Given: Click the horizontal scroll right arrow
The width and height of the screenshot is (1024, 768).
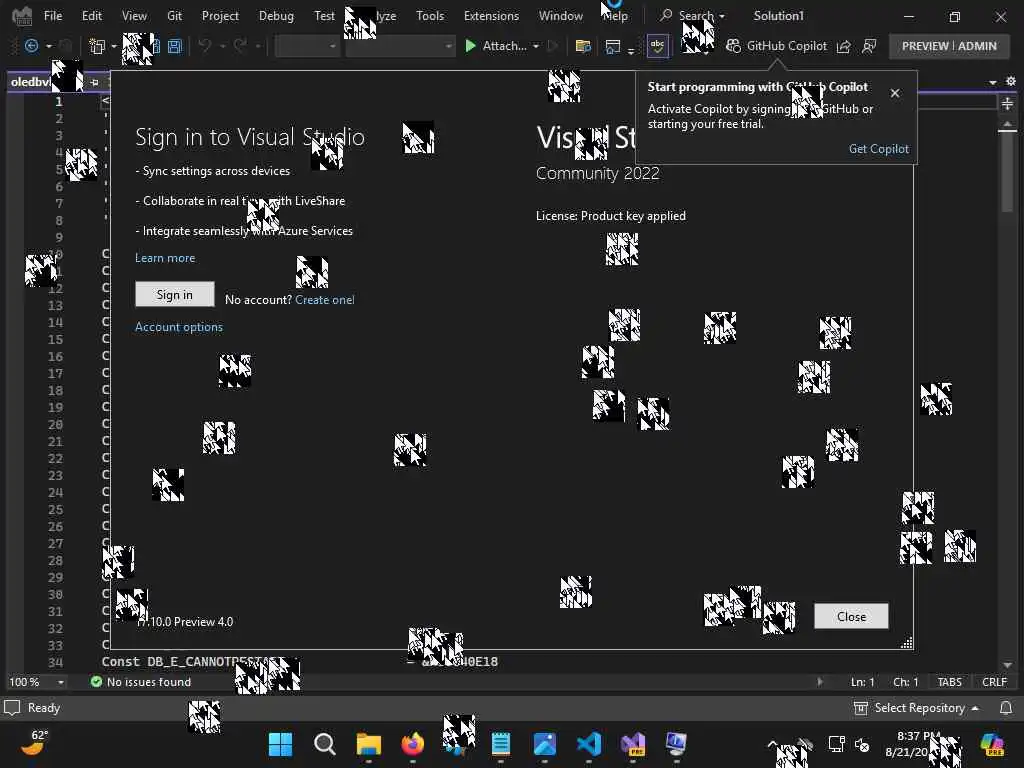Looking at the screenshot, I should coord(820,682).
